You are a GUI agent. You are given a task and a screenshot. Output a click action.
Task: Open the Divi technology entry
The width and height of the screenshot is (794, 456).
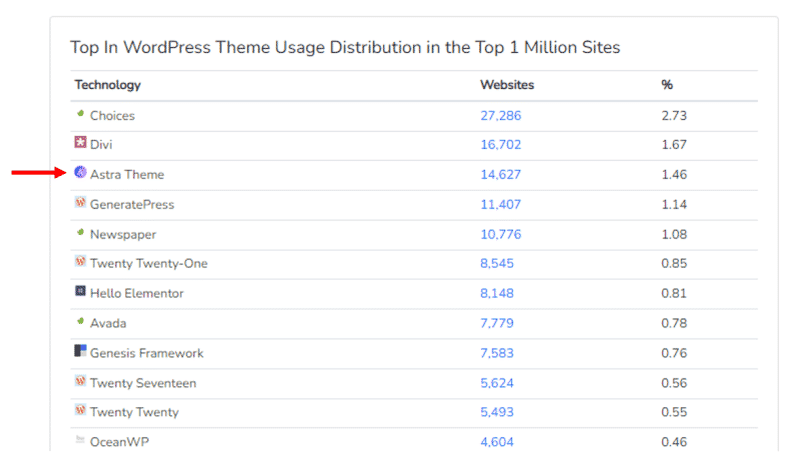click(101, 145)
